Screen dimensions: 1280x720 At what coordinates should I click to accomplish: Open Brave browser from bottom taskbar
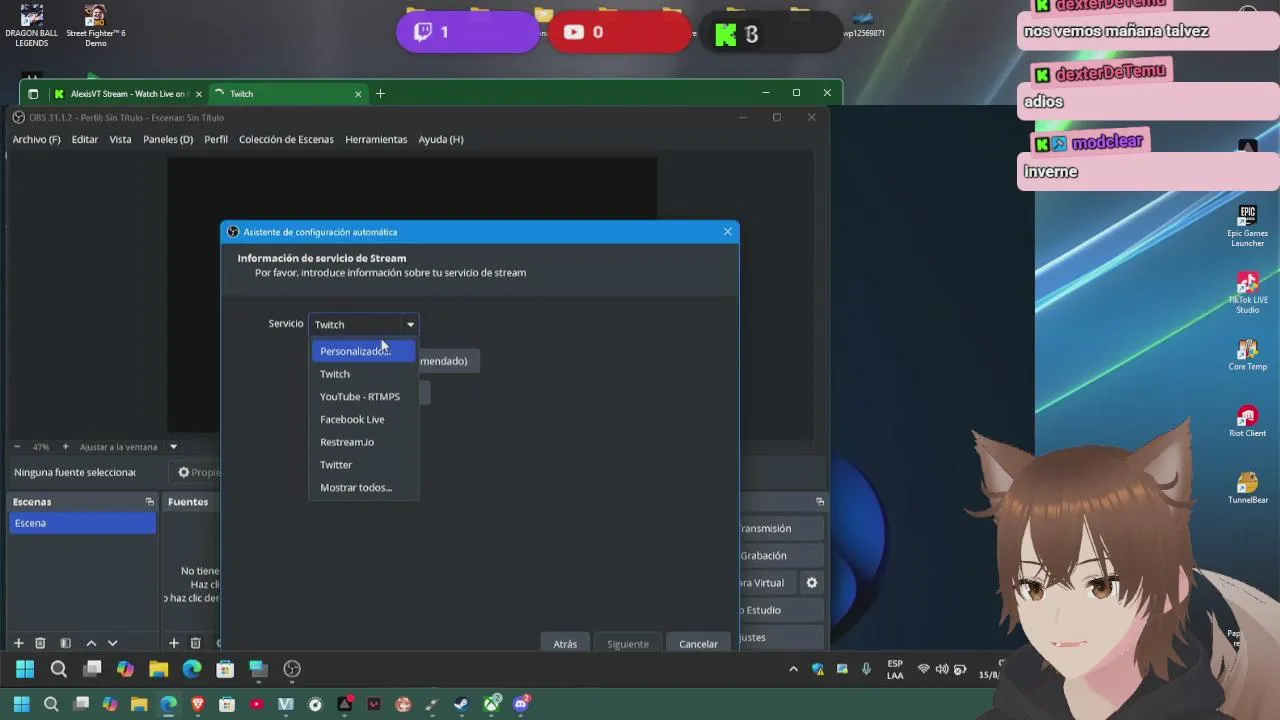[198, 704]
